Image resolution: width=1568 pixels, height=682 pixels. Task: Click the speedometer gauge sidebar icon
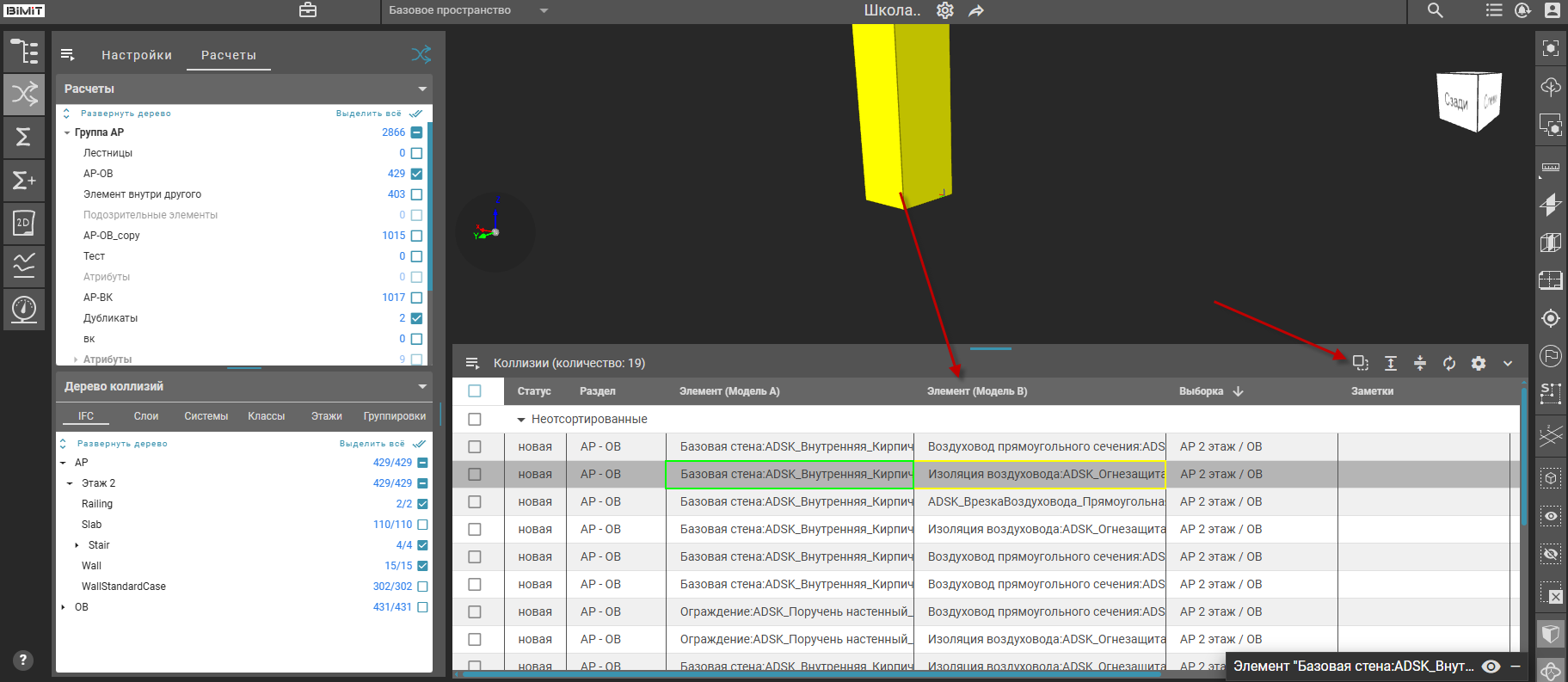click(x=24, y=308)
